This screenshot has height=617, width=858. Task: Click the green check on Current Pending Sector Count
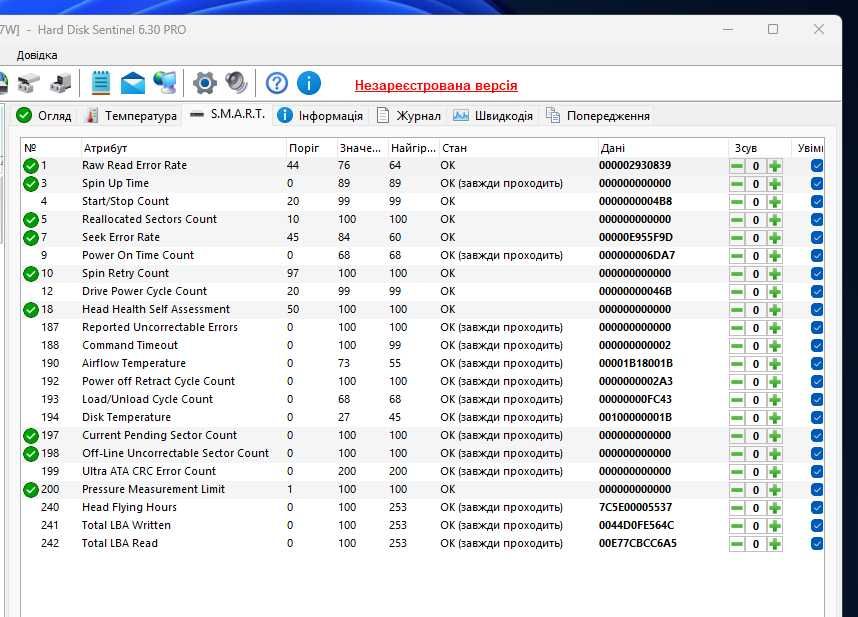31,436
